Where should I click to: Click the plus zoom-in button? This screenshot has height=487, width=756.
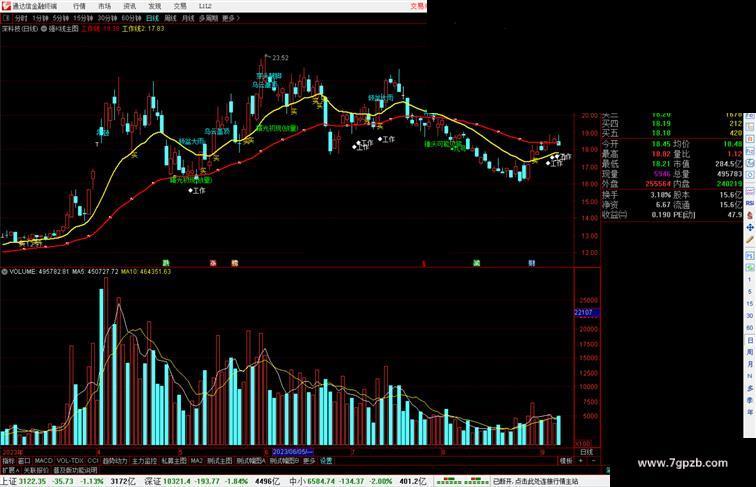(x=580, y=461)
